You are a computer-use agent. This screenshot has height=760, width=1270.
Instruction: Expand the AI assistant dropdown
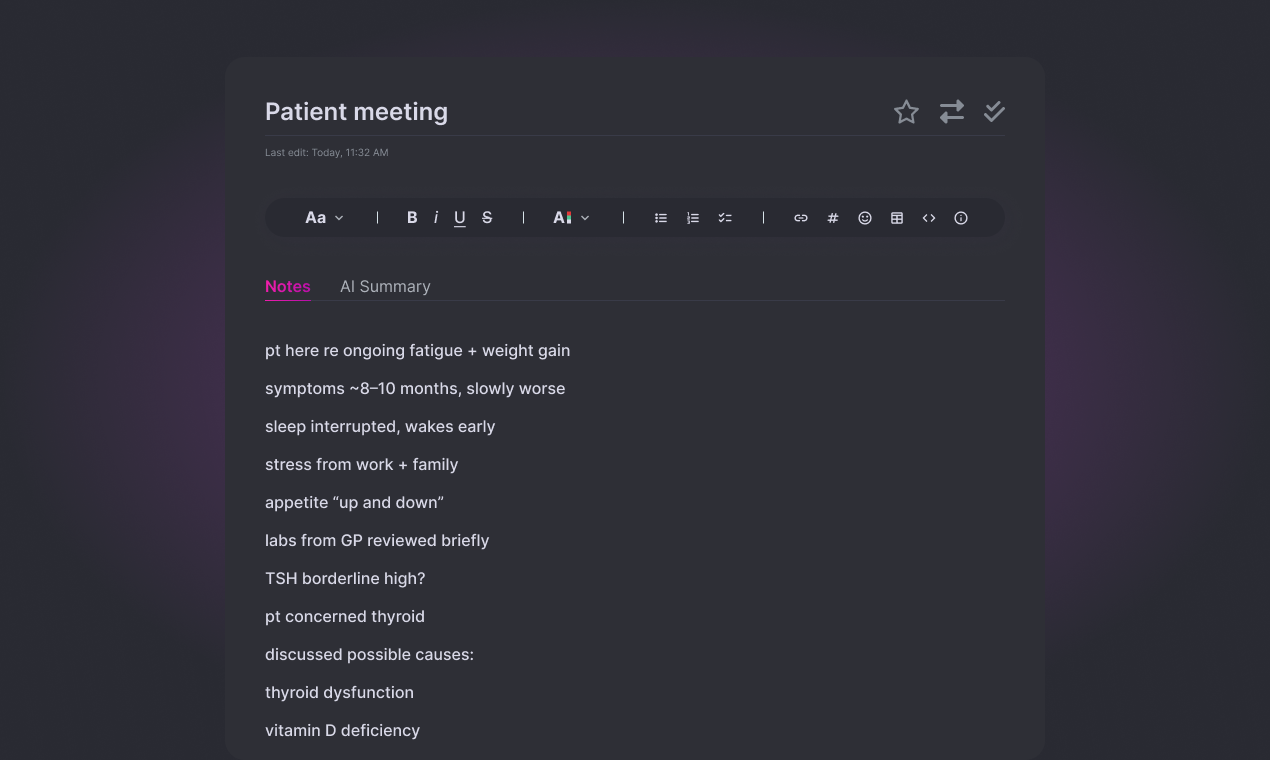pyautogui.click(x=570, y=217)
